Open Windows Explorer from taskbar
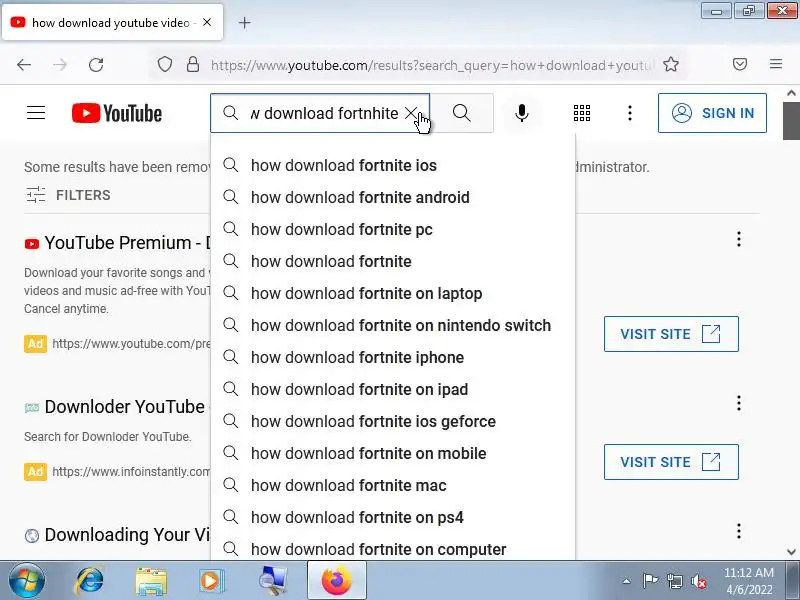This screenshot has height=600, width=800. click(x=151, y=581)
